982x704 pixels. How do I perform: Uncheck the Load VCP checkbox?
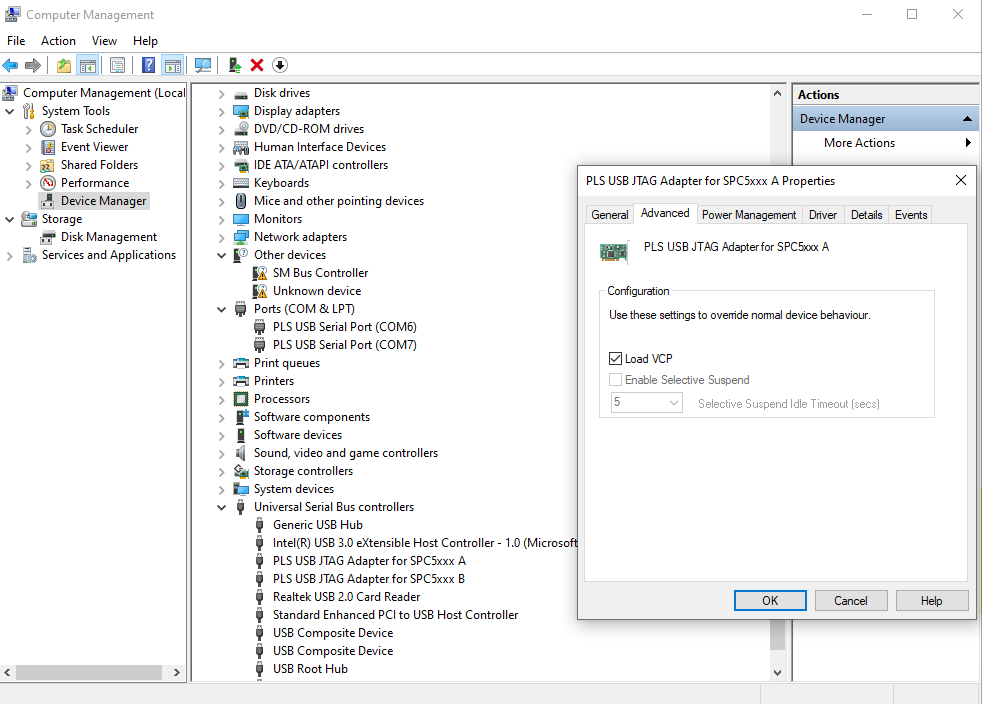(617, 358)
